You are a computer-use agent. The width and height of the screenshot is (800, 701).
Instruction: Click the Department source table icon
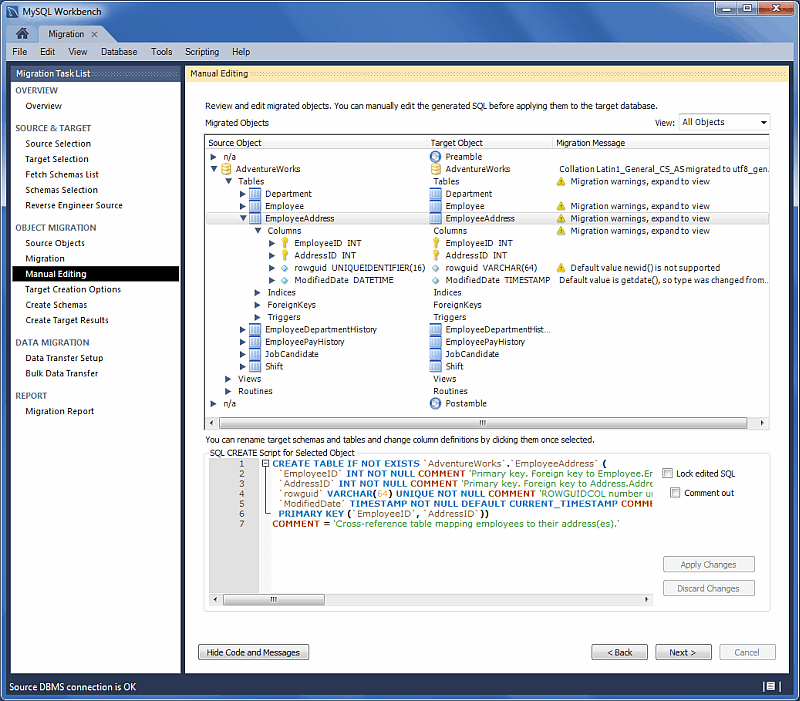[x=256, y=194]
